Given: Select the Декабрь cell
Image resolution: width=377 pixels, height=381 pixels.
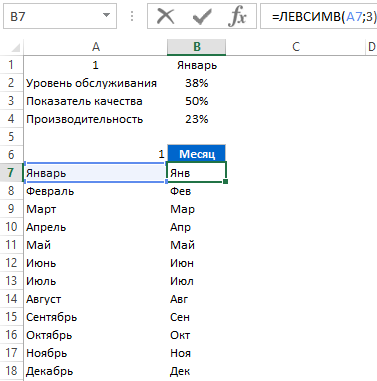Looking at the screenshot, I should click(x=95, y=371).
